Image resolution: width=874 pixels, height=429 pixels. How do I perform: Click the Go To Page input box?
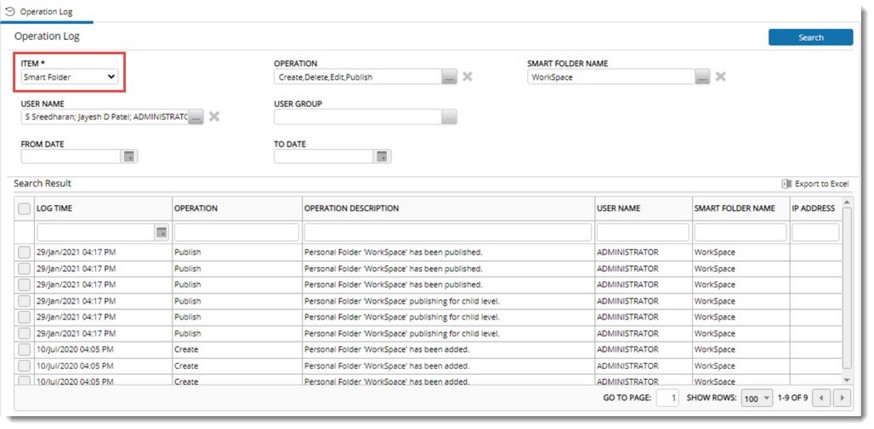click(668, 398)
